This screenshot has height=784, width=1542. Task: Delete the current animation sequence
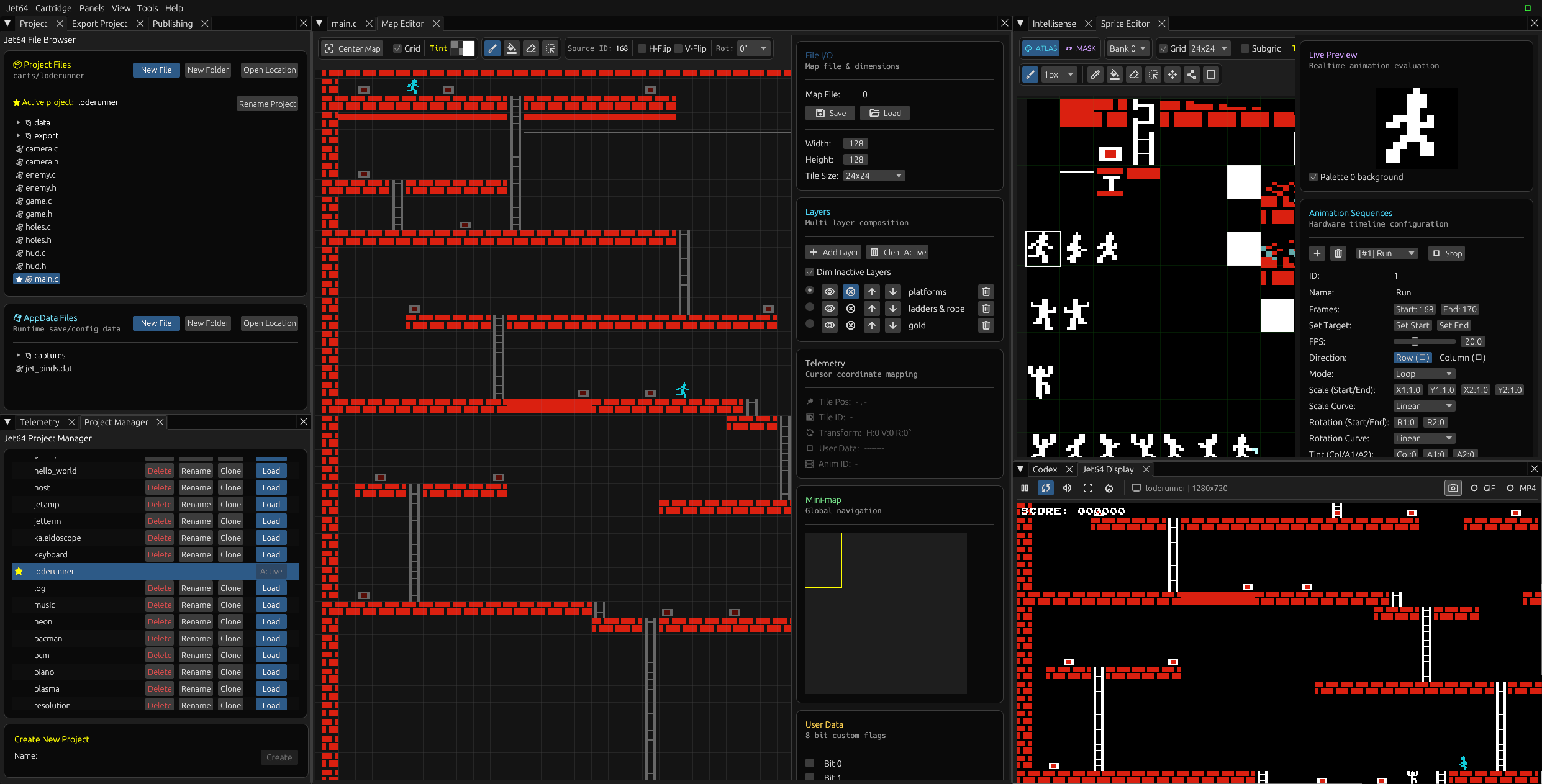[x=1338, y=253]
